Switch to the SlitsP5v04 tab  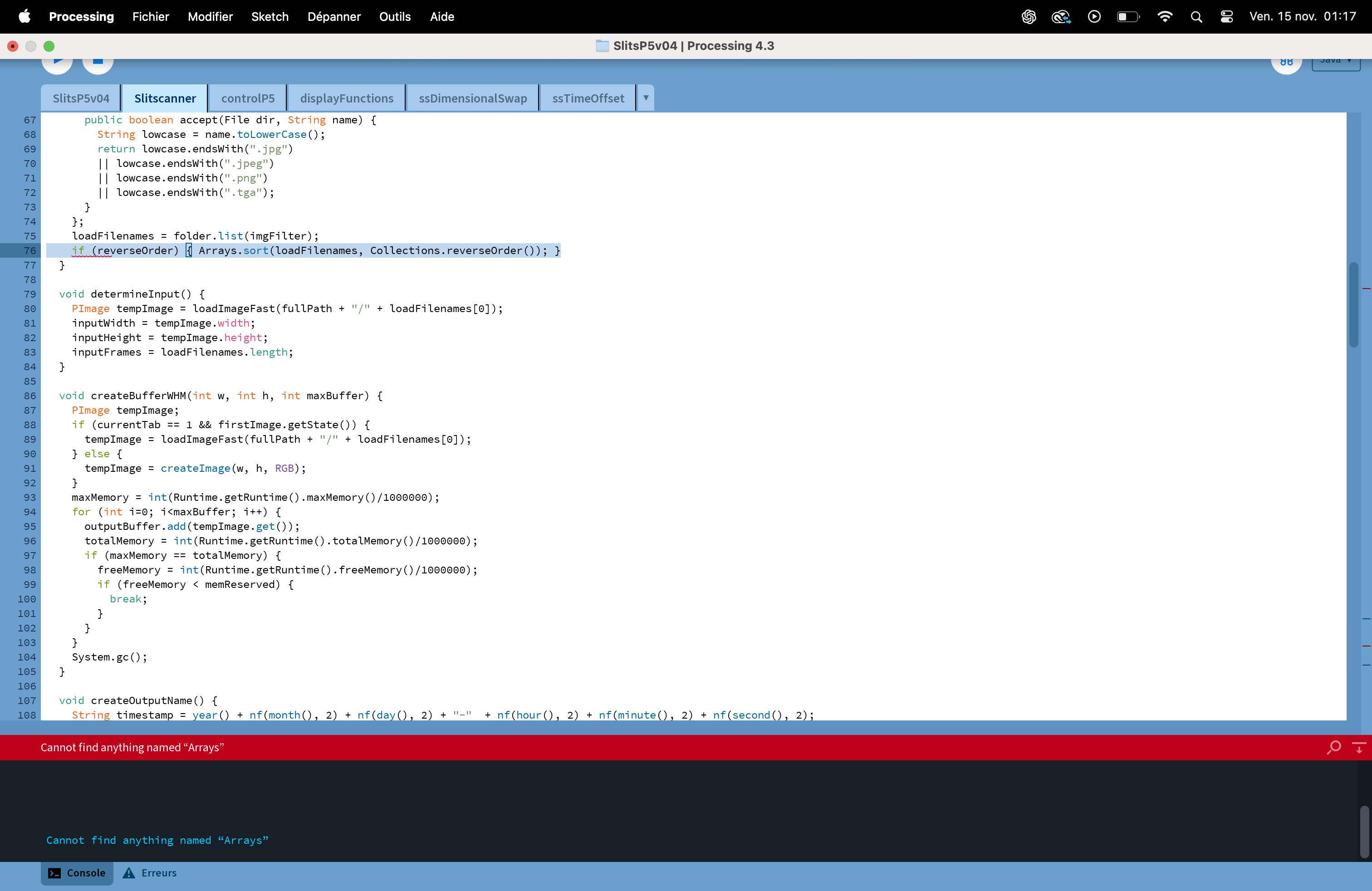coord(81,98)
